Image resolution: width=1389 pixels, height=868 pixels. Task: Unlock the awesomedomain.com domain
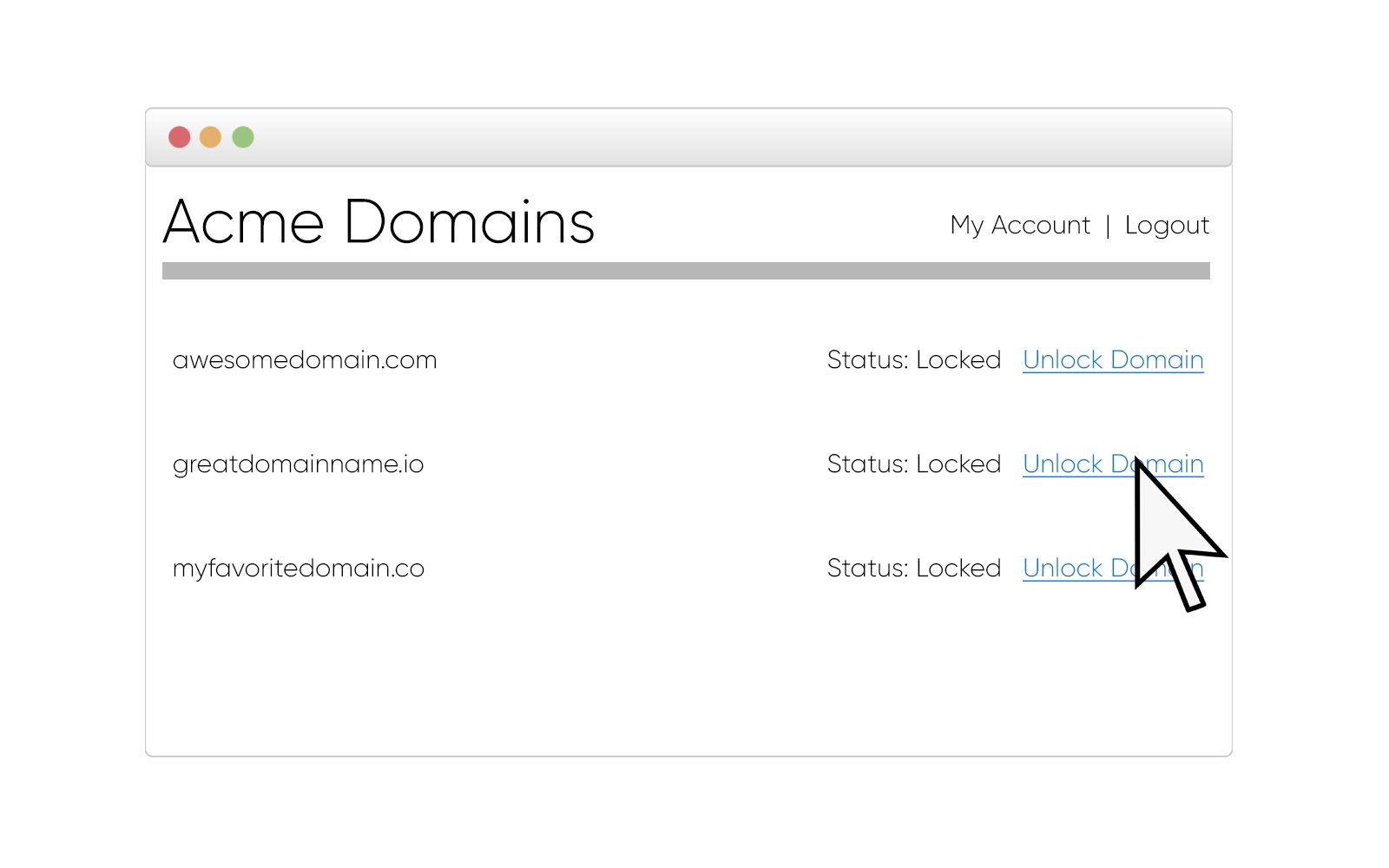click(x=1112, y=360)
